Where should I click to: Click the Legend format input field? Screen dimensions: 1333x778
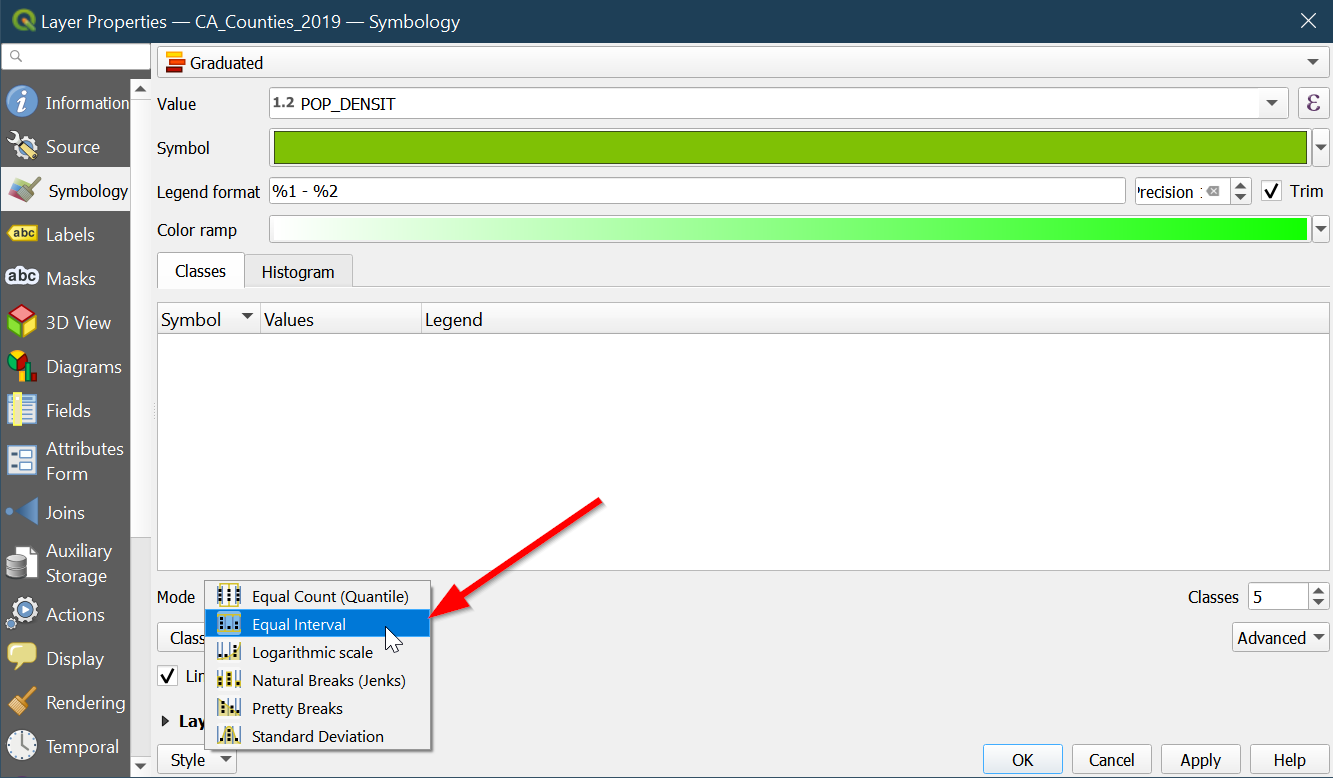[697, 191]
